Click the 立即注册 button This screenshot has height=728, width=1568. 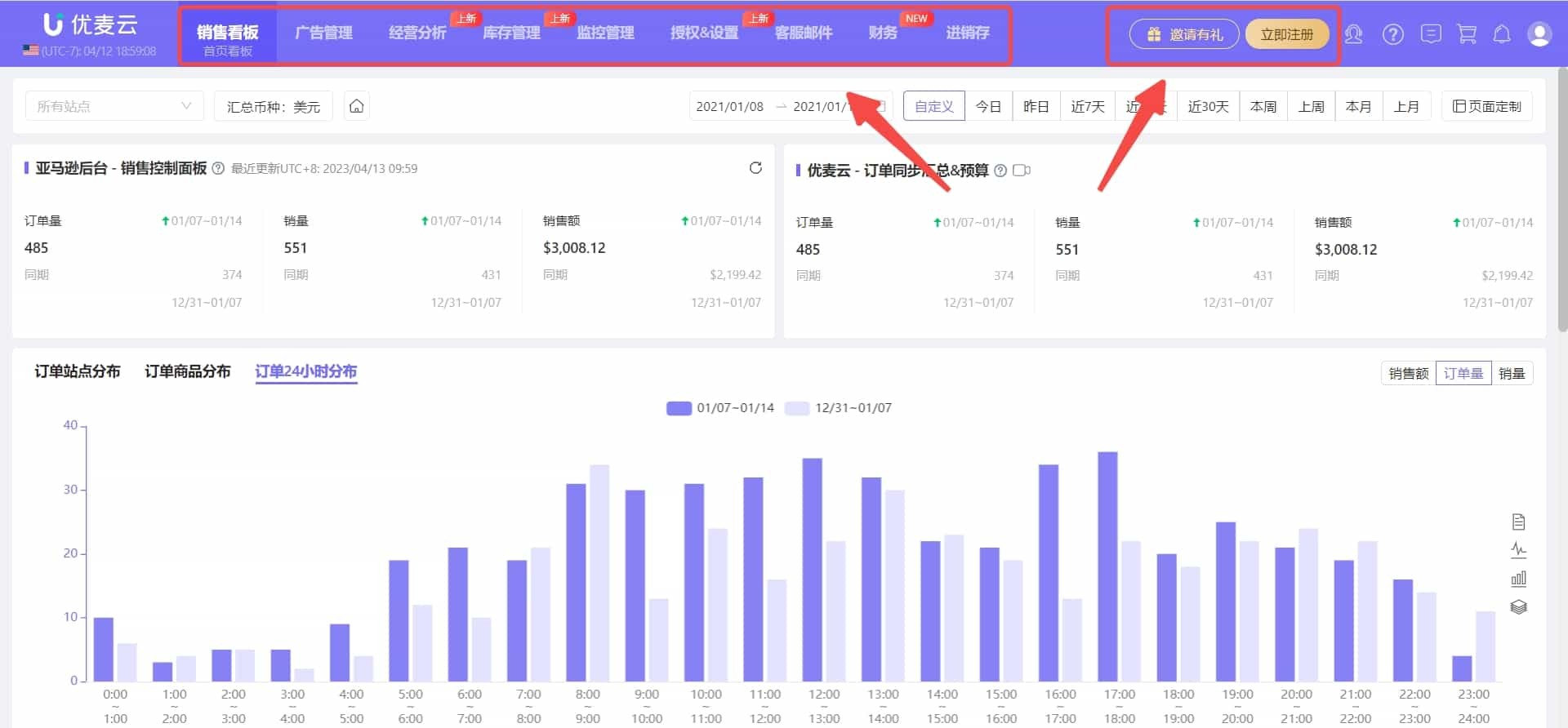[1286, 34]
